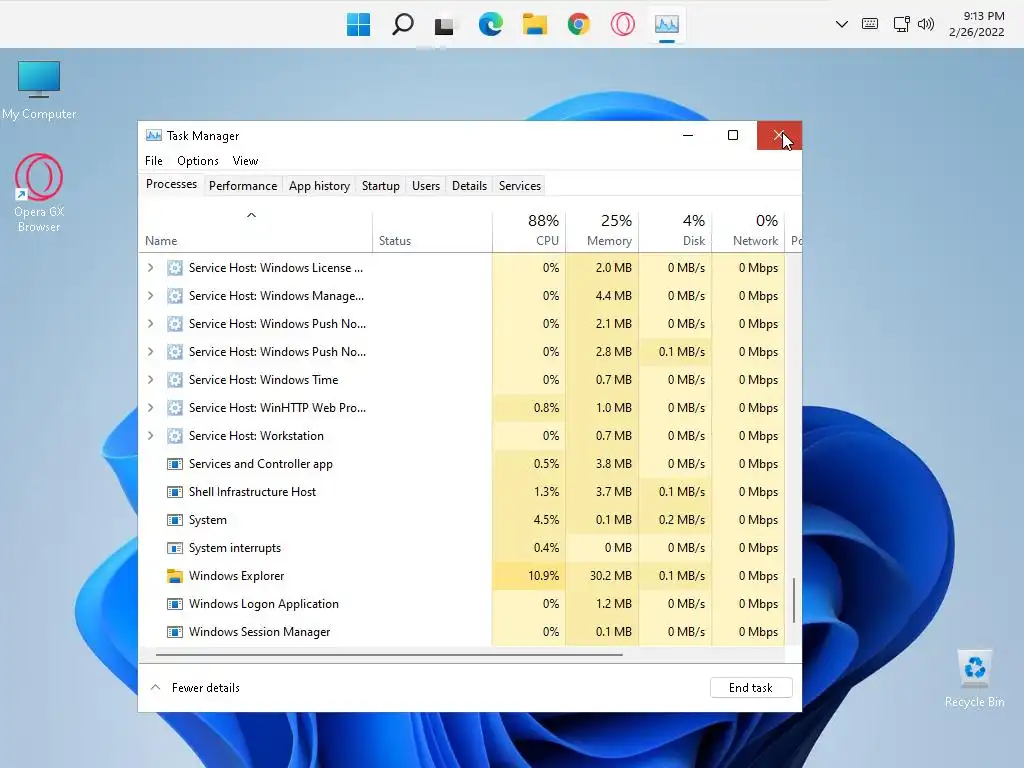Click the Windows Explorer folder icon
The image size is (1024, 768).
coord(174,576)
